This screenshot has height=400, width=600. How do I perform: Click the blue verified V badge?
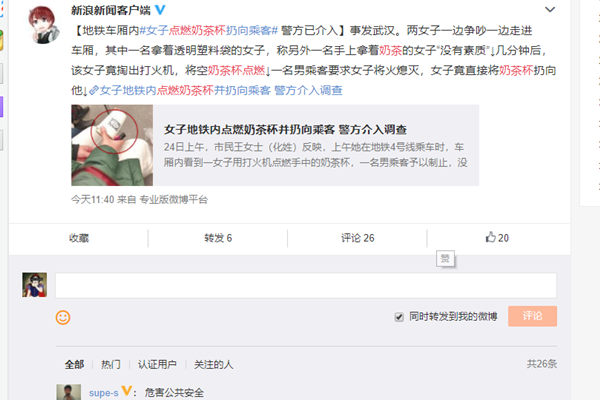160,10
